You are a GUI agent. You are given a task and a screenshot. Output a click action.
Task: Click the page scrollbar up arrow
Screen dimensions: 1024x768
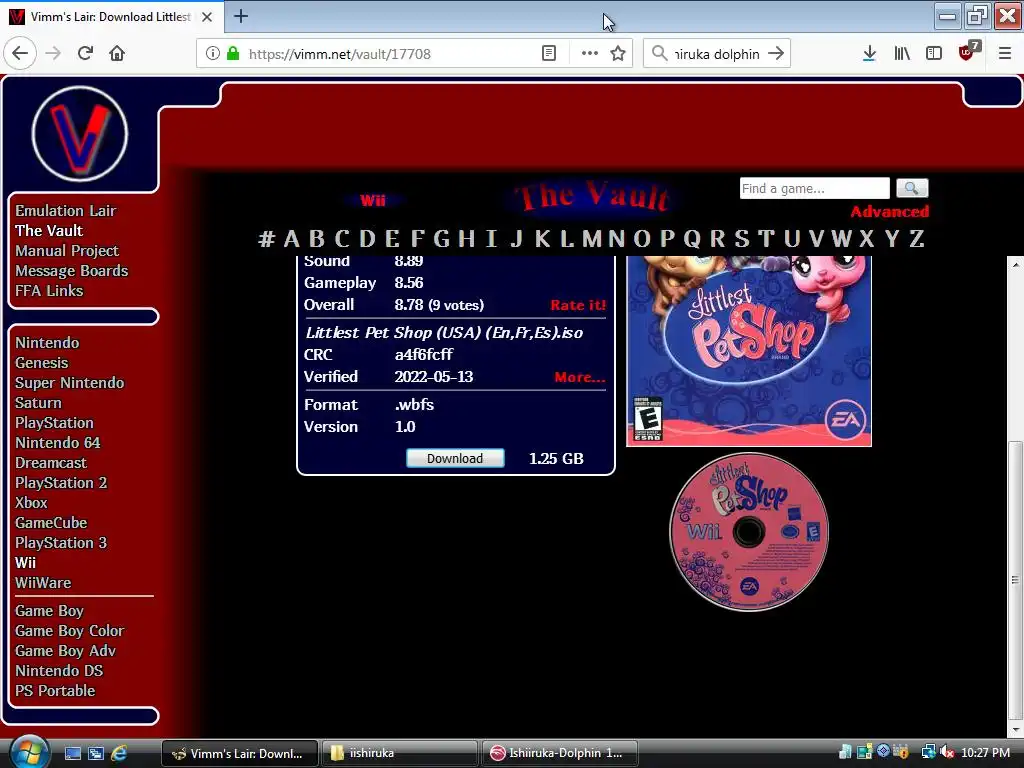(1016, 264)
